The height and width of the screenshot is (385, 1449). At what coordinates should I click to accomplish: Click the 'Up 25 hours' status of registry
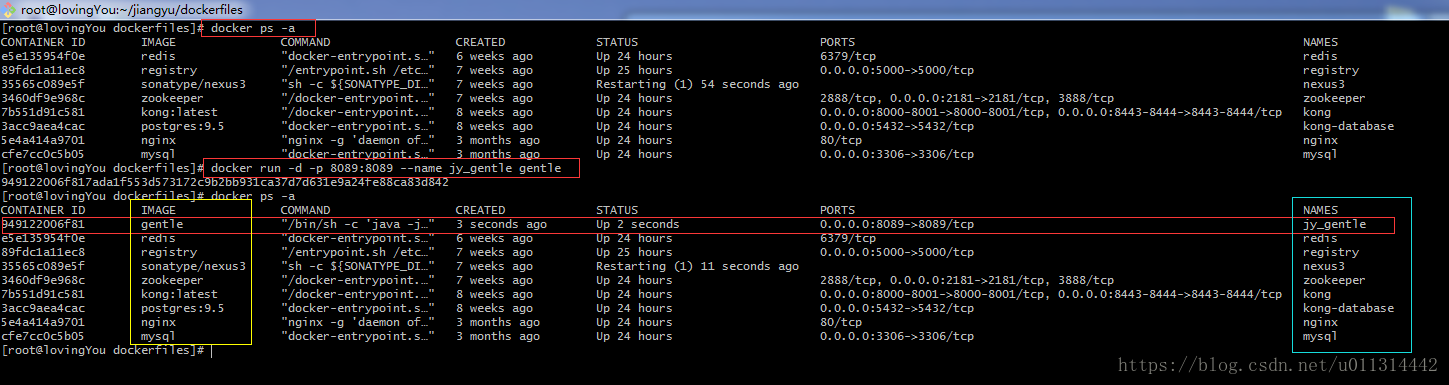(634, 70)
